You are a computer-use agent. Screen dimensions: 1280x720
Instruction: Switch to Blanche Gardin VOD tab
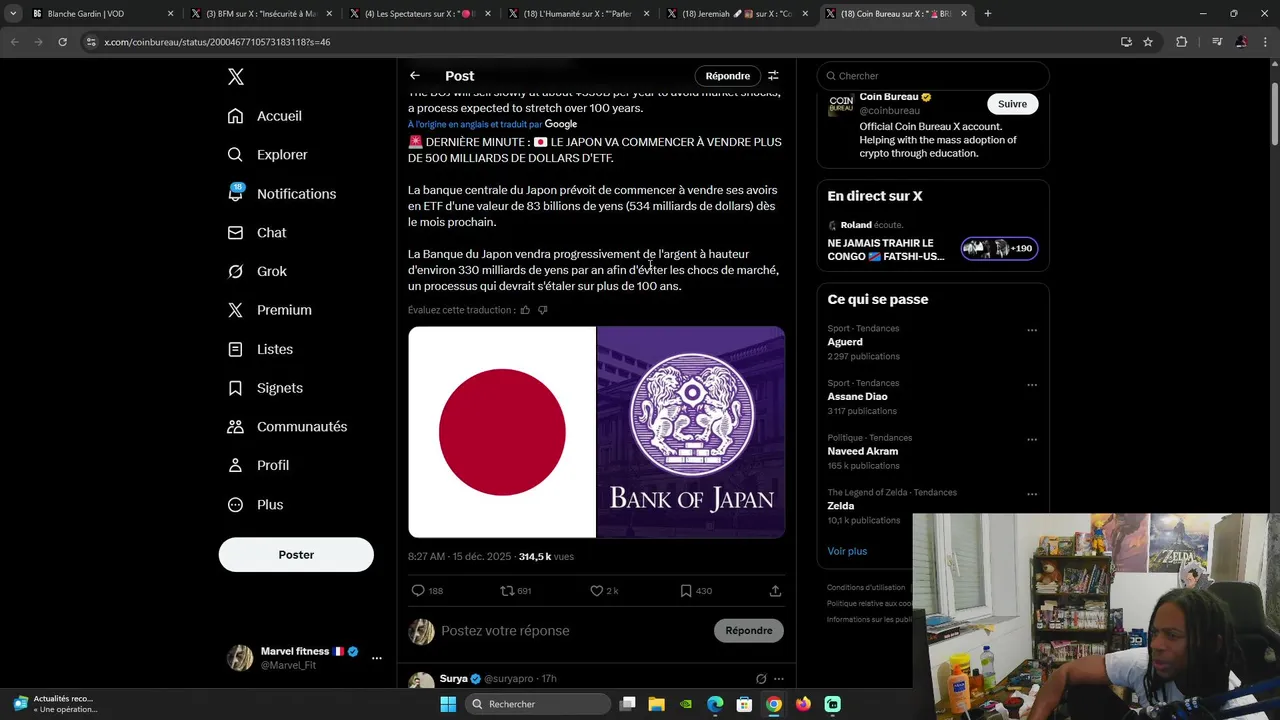(x=103, y=14)
